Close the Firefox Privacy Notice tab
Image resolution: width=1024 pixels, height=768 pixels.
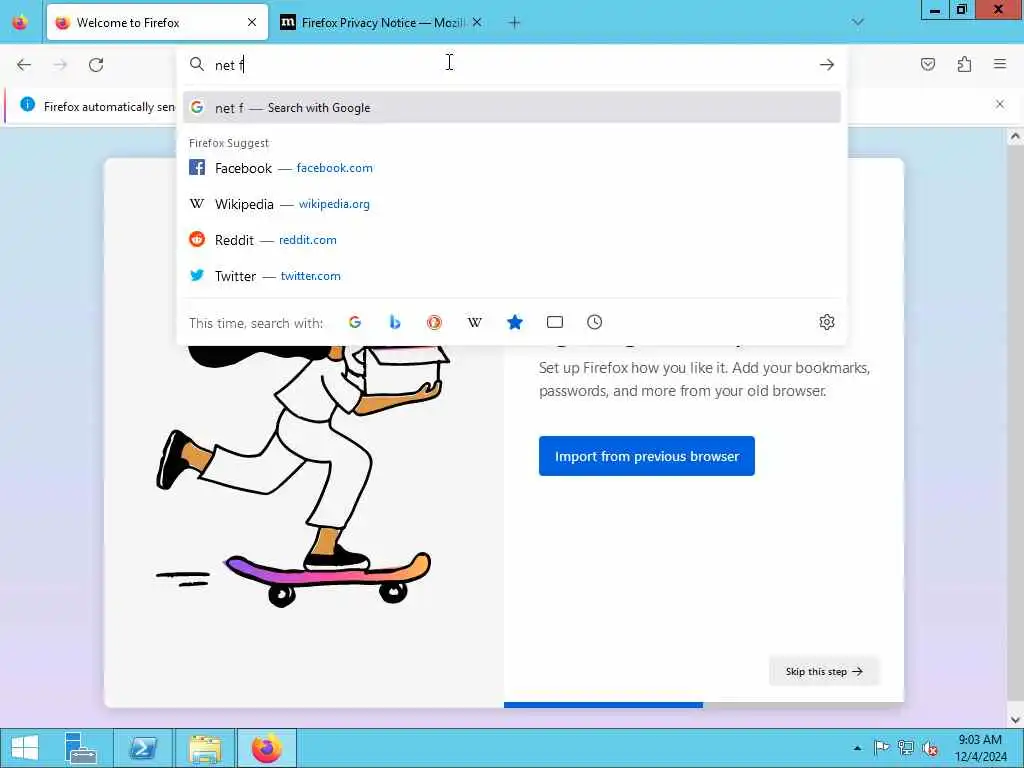477,22
